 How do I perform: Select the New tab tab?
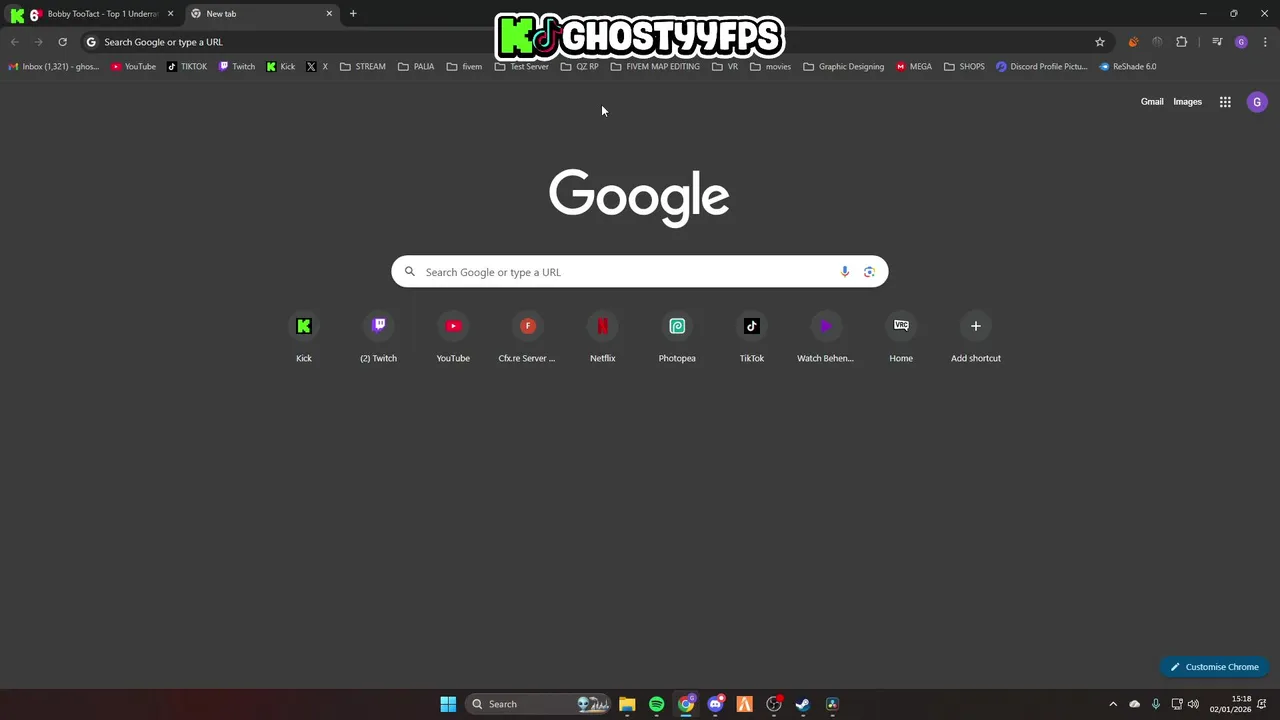(x=260, y=14)
